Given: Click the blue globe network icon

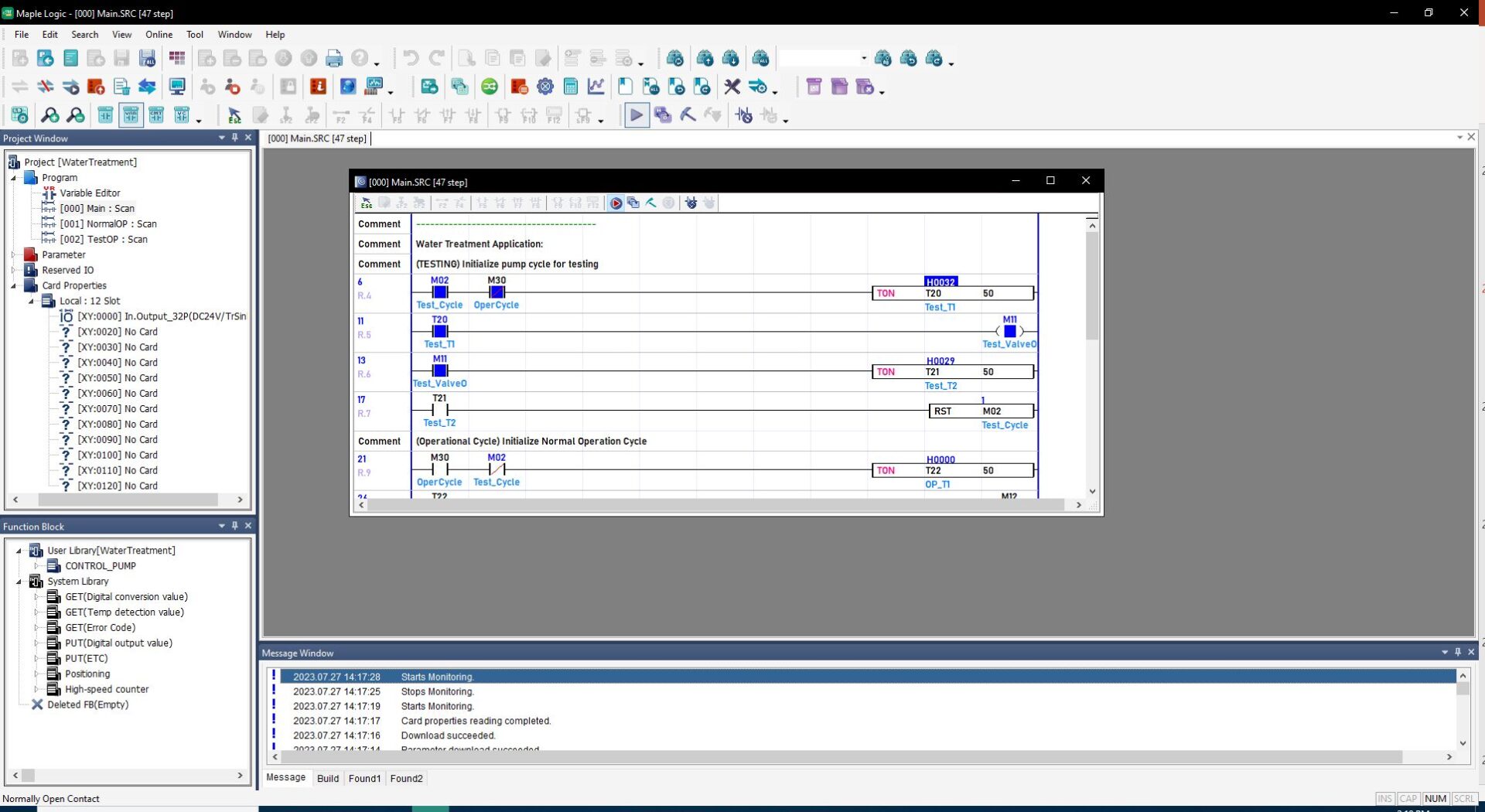Looking at the screenshot, I should (348, 87).
